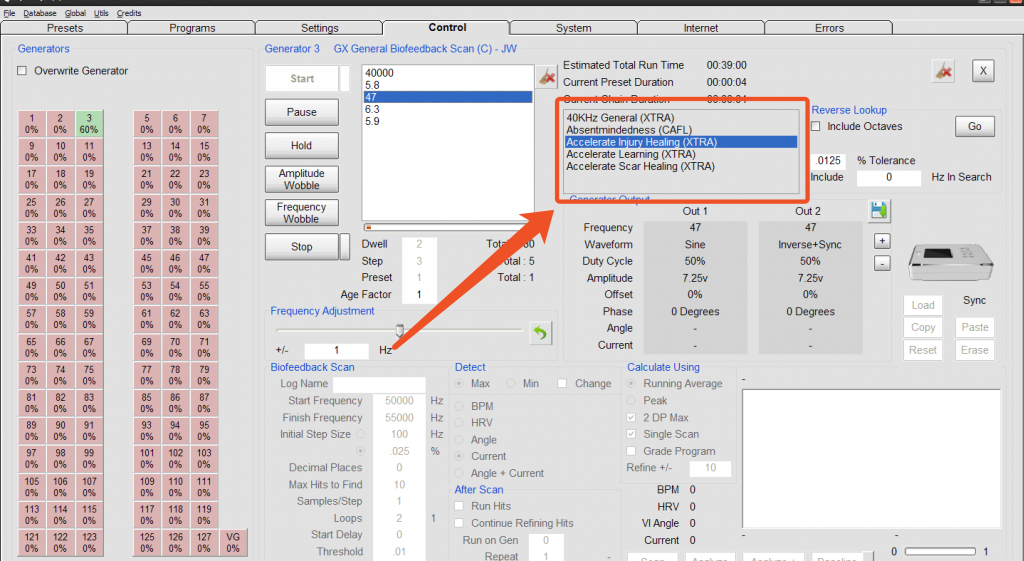Enable the Overwrite Generator checkbox
This screenshot has height=561, width=1024.
point(23,71)
